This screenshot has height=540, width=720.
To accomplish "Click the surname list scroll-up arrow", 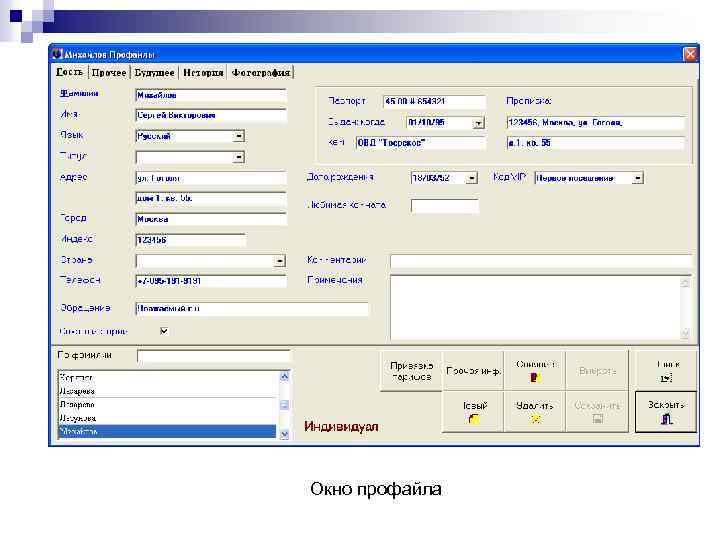I will (x=284, y=377).
